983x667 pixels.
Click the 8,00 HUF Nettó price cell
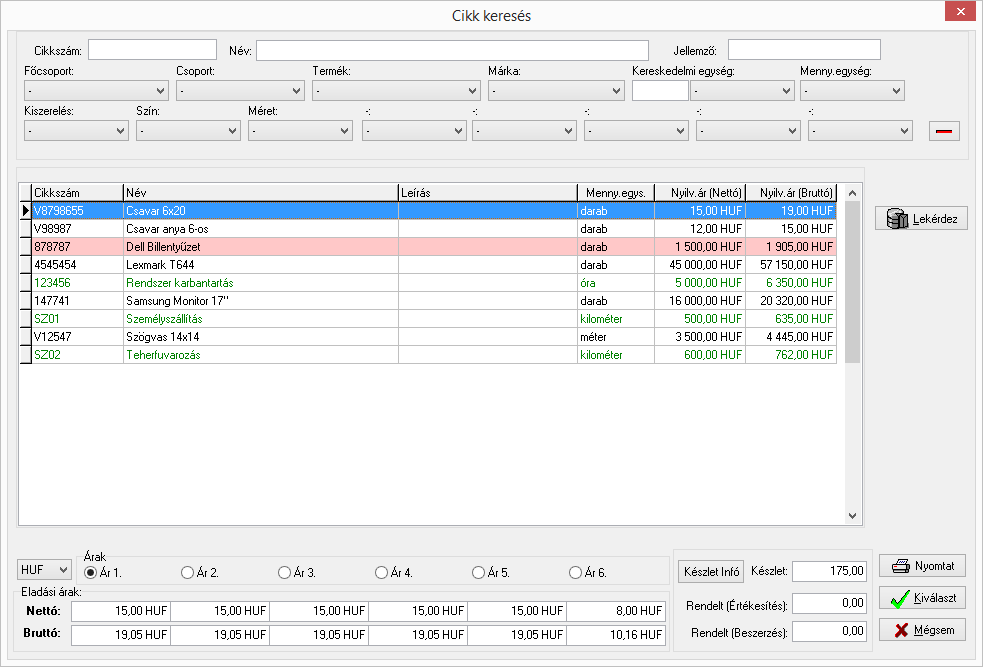coord(616,611)
